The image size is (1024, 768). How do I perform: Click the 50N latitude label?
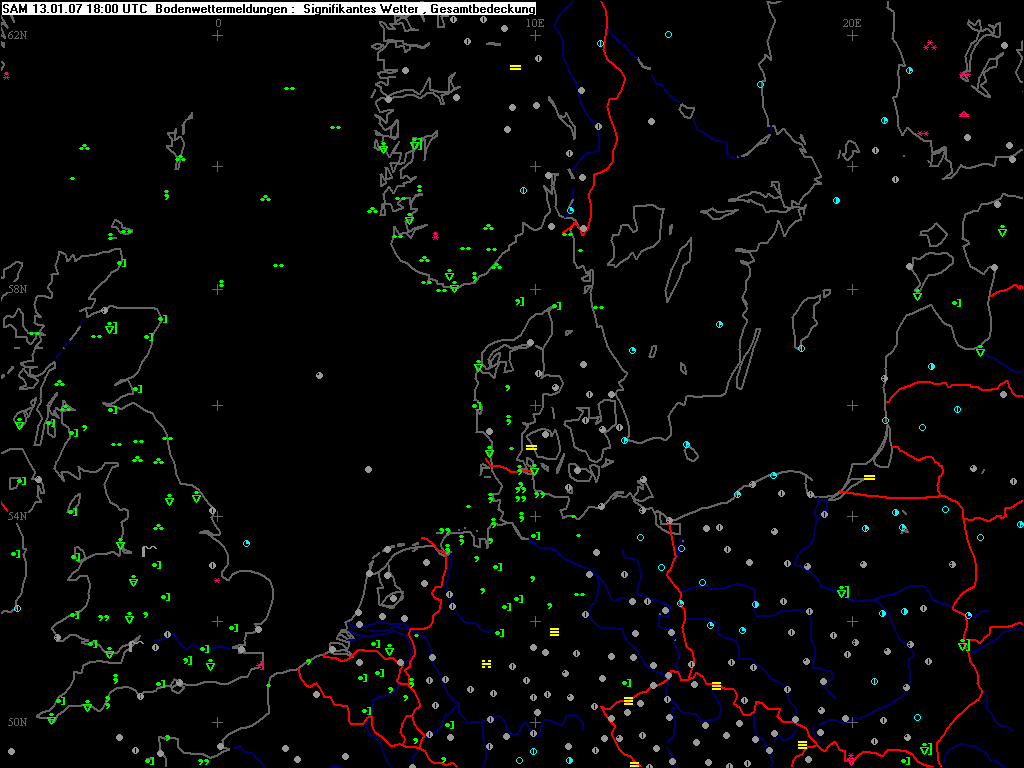coord(16,722)
